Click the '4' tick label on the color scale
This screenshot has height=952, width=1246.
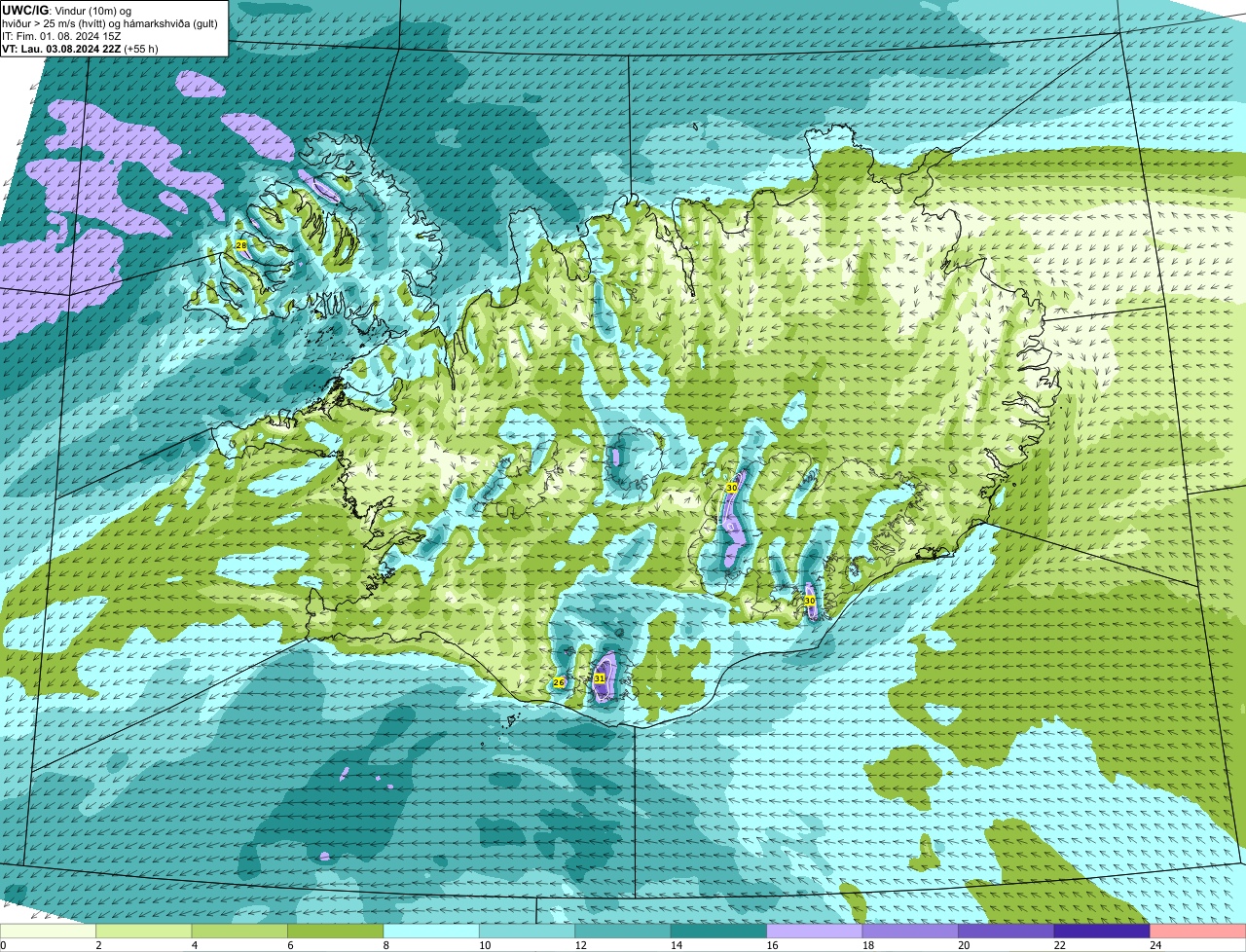(194, 945)
